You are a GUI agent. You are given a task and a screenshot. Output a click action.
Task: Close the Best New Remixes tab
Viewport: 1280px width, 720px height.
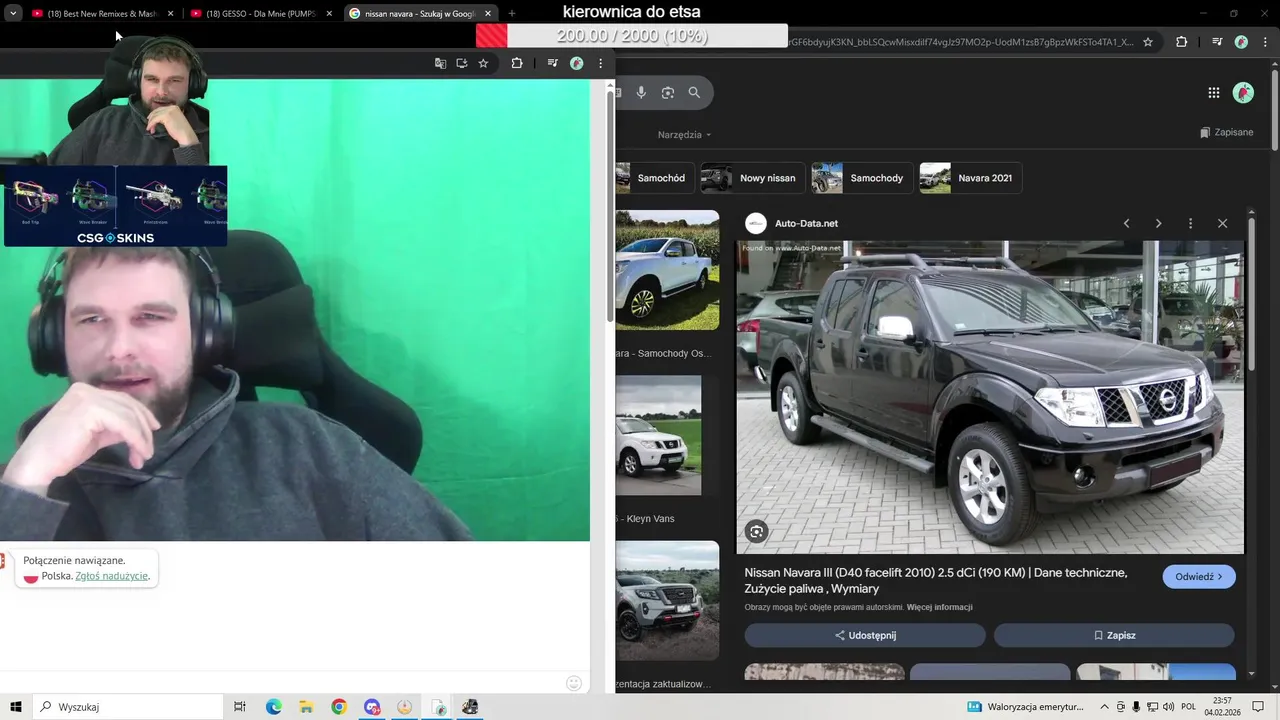click(170, 14)
